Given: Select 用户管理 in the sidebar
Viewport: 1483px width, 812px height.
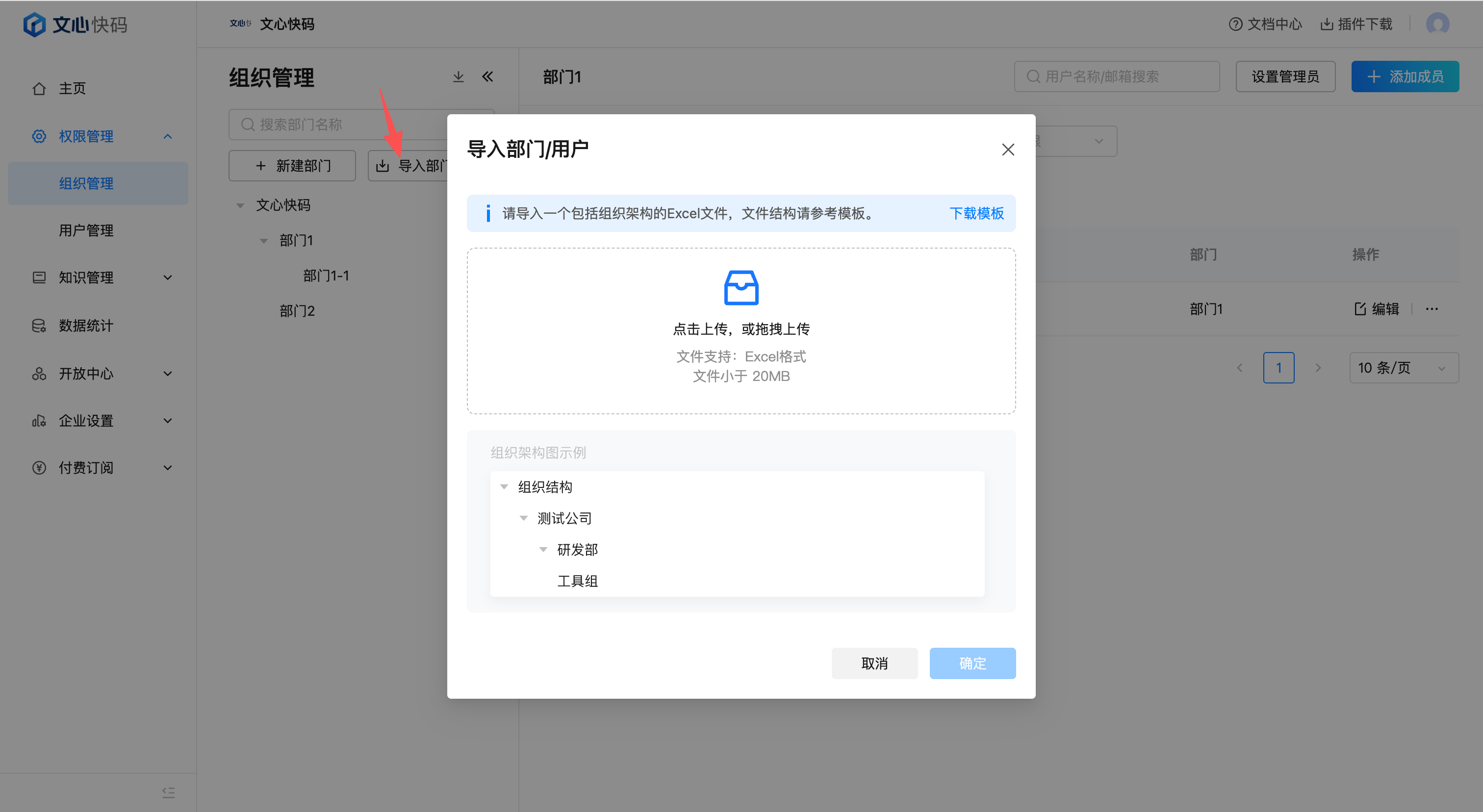Looking at the screenshot, I should 86,230.
